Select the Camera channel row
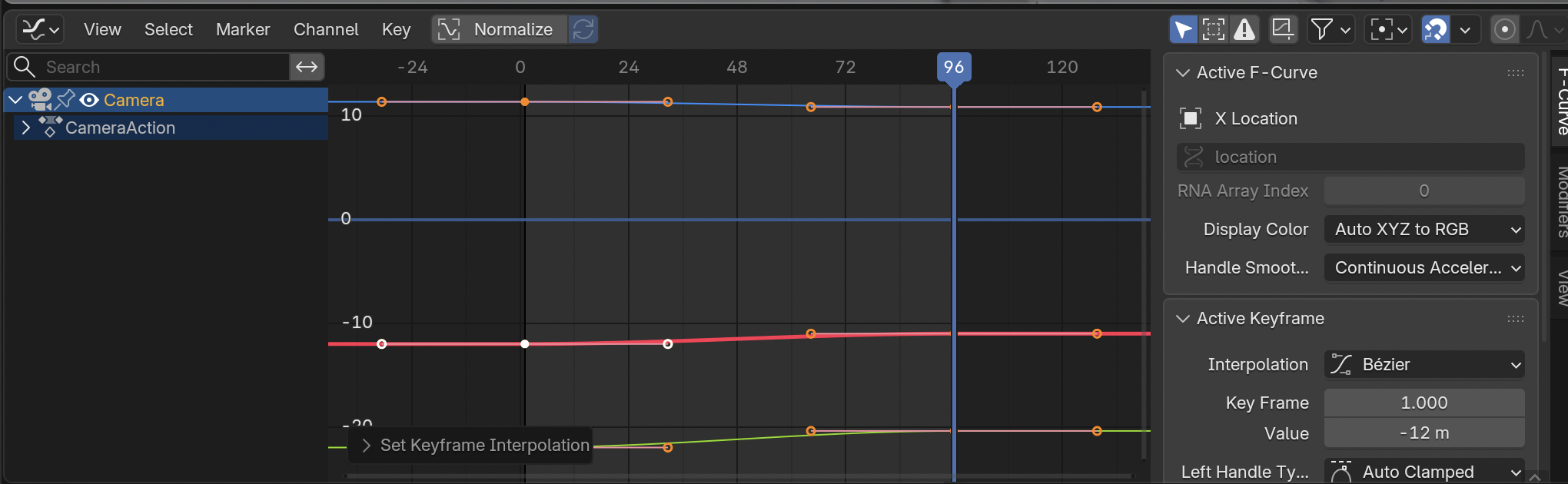This screenshot has height=484, width=1568. [x=166, y=100]
